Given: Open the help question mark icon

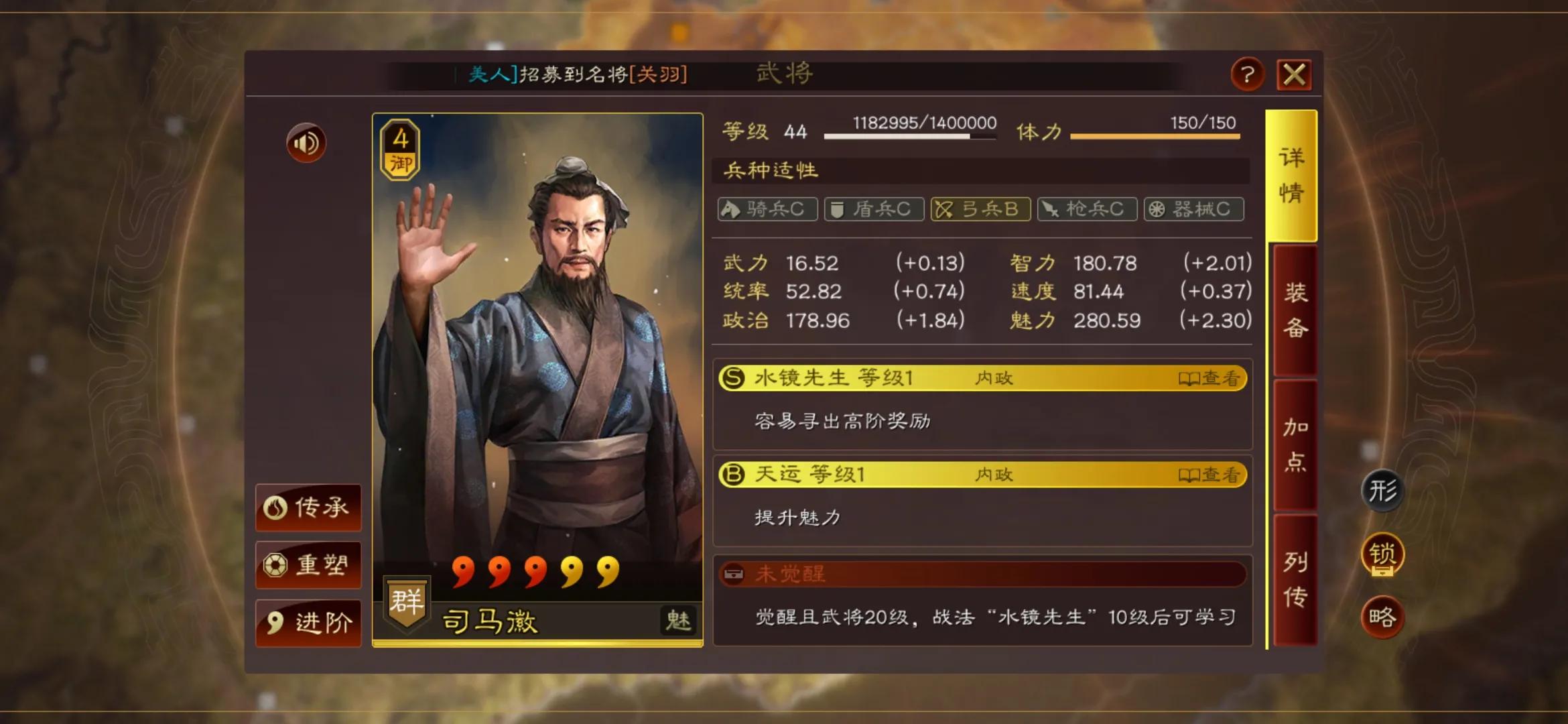Looking at the screenshot, I should point(1247,74).
